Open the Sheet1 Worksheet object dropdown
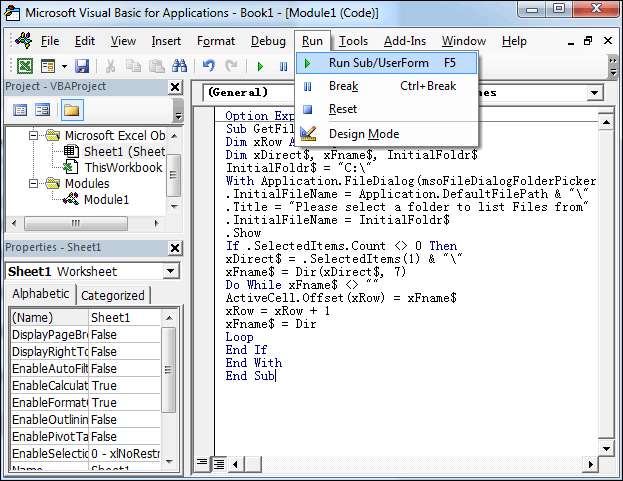The width and height of the screenshot is (623, 481). [x=170, y=271]
